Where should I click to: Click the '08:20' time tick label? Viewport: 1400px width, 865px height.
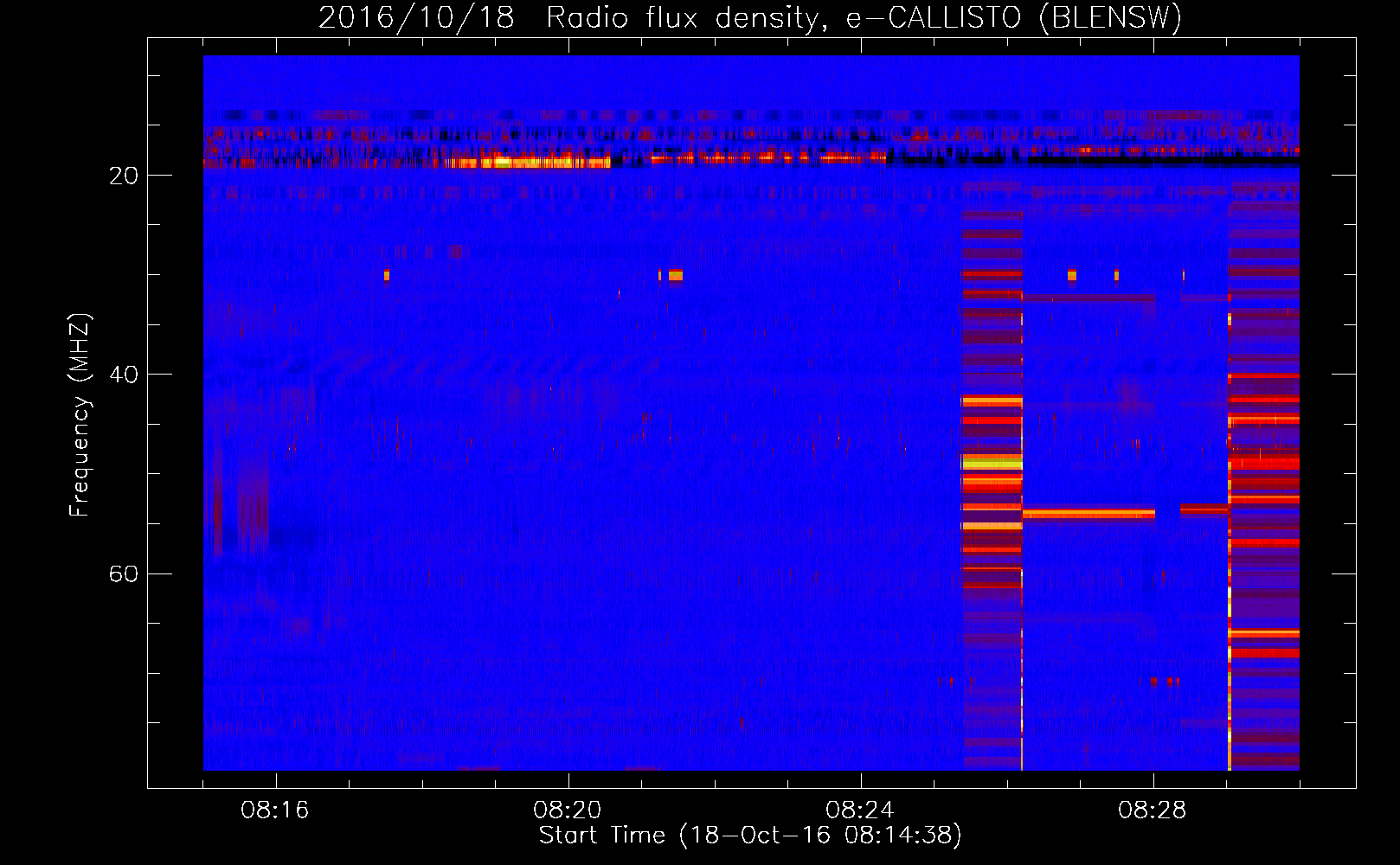568,811
